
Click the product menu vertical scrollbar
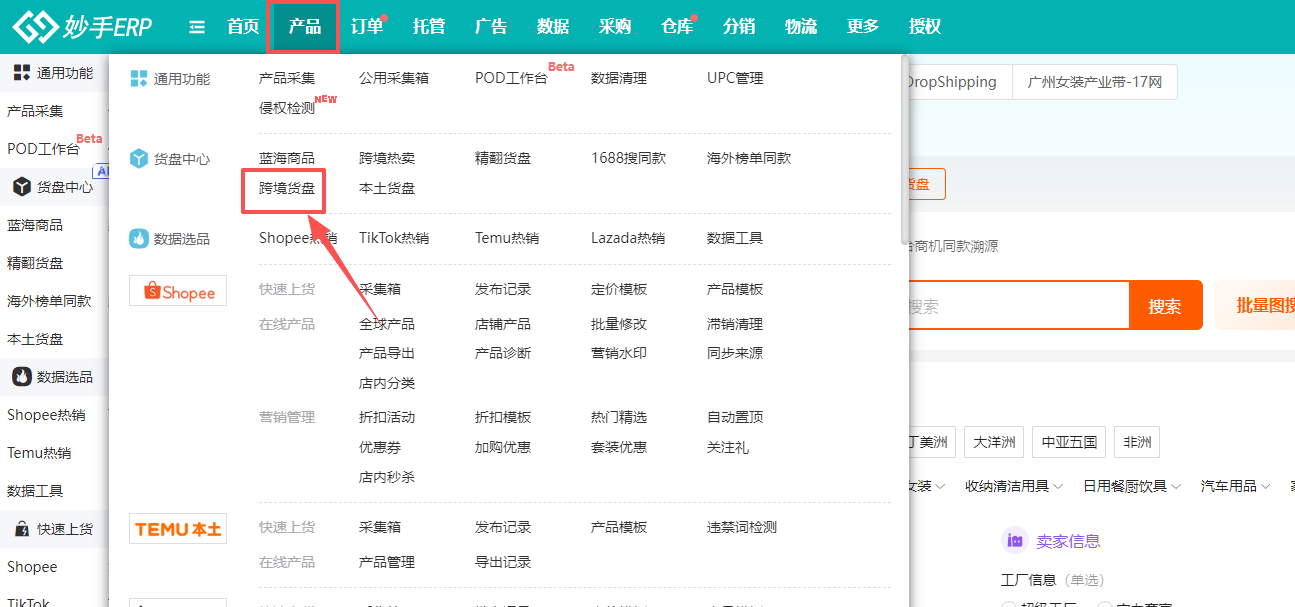[x=904, y=150]
